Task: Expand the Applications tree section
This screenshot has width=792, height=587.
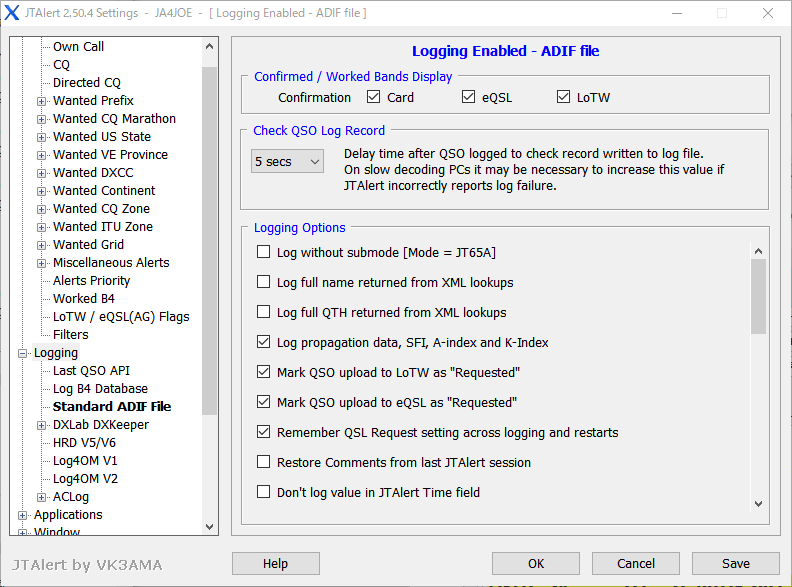Action: point(23,515)
